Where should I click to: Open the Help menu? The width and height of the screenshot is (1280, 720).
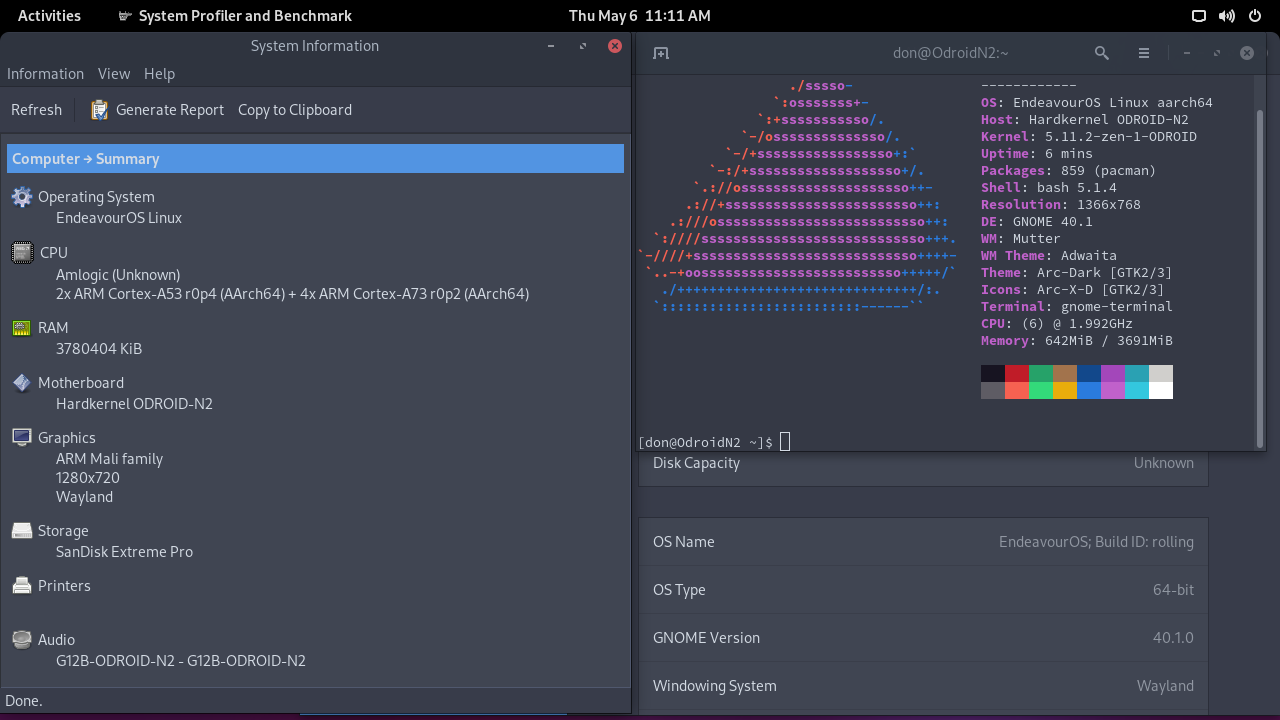159,74
